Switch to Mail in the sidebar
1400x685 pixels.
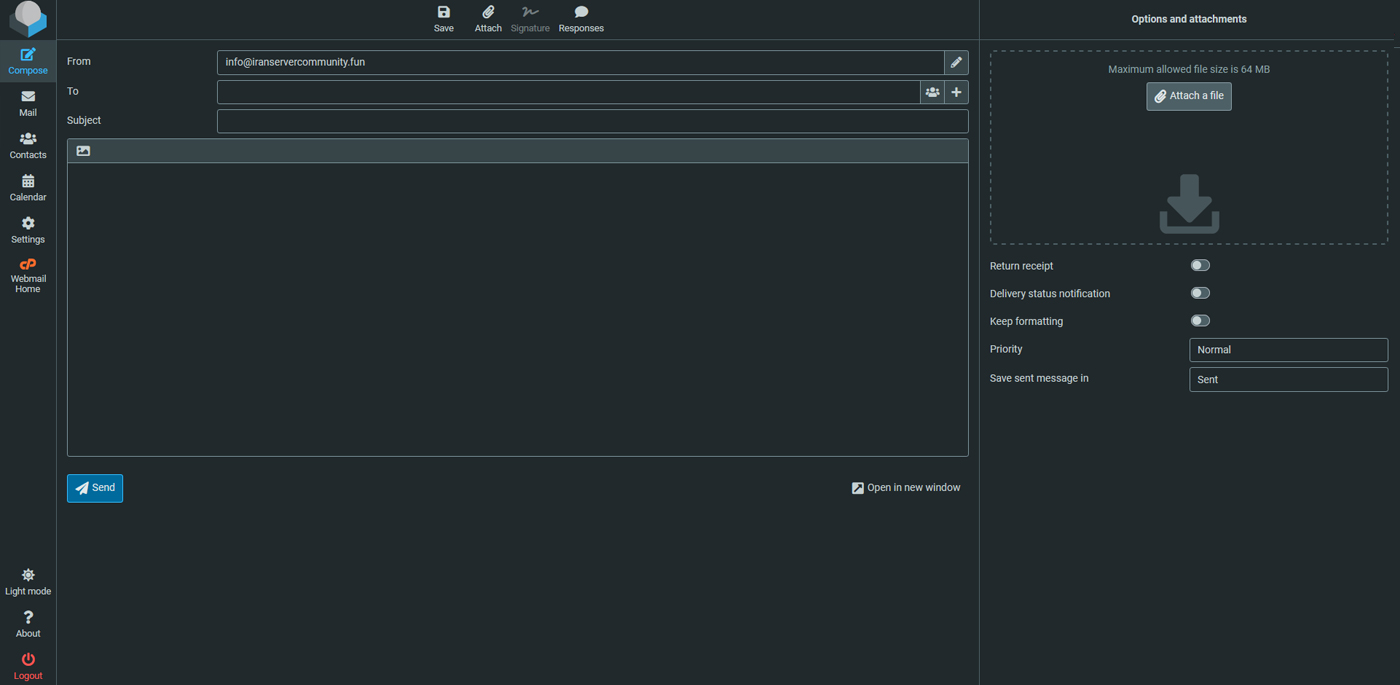(x=28, y=103)
